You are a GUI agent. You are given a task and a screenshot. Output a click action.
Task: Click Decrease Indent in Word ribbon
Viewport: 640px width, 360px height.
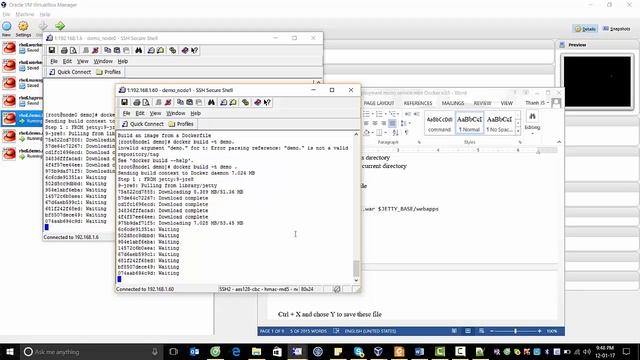click(408, 114)
